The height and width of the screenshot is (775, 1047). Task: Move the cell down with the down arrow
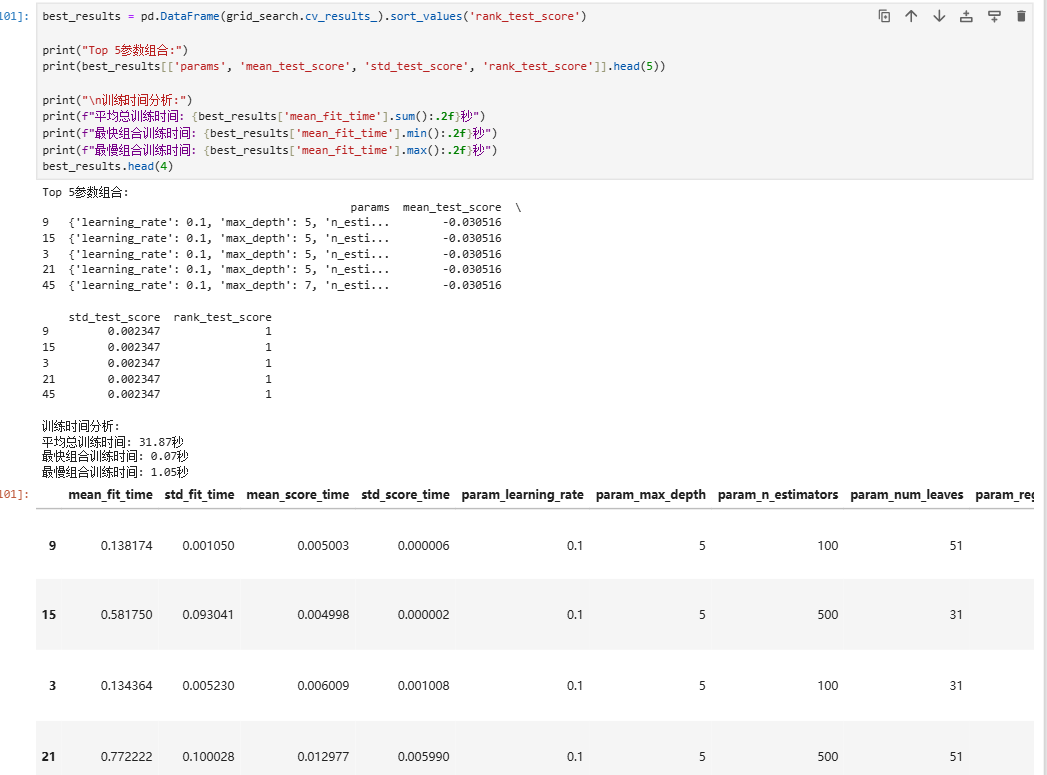939,16
